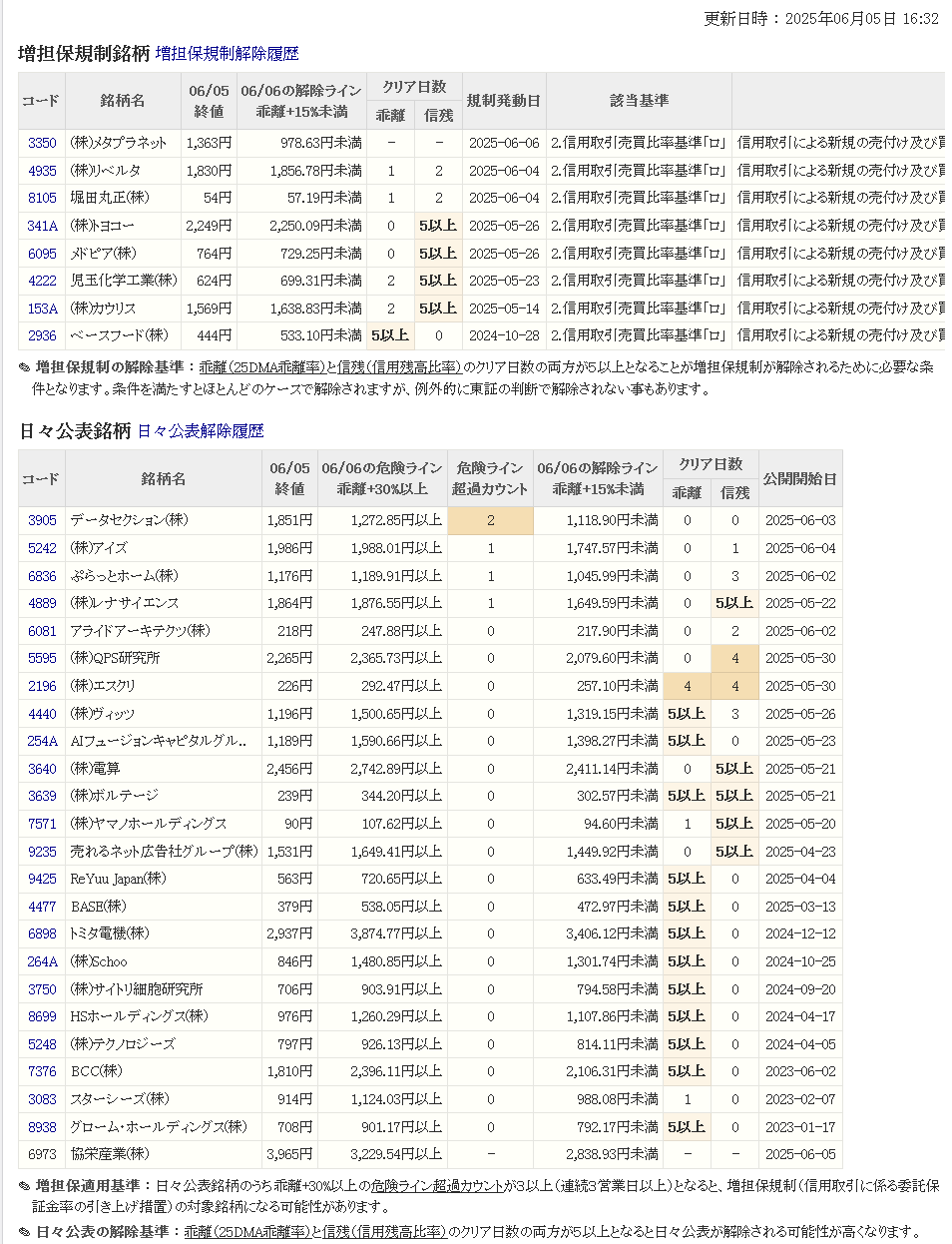Click code 2936 ベースフード link
Screen dimensions: 952x1244
click(x=42, y=335)
